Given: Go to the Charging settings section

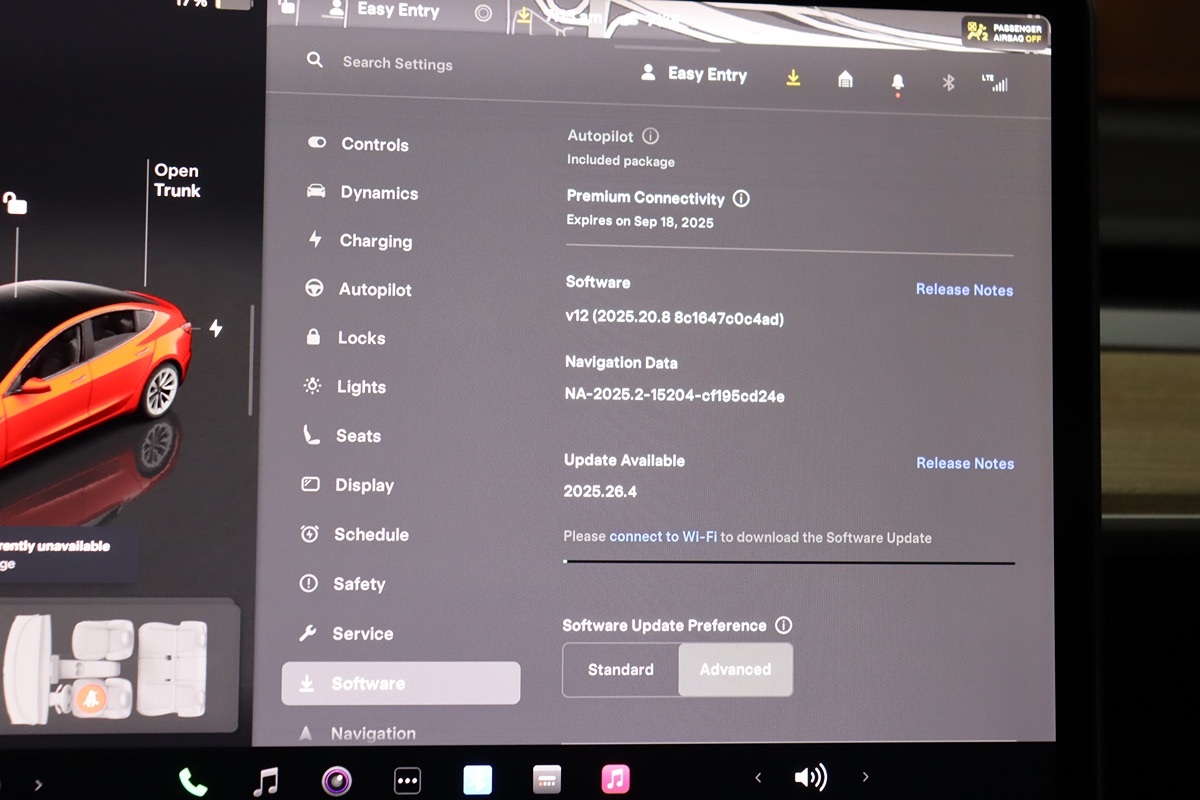Looking at the screenshot, I should click(x=375, y=241).
